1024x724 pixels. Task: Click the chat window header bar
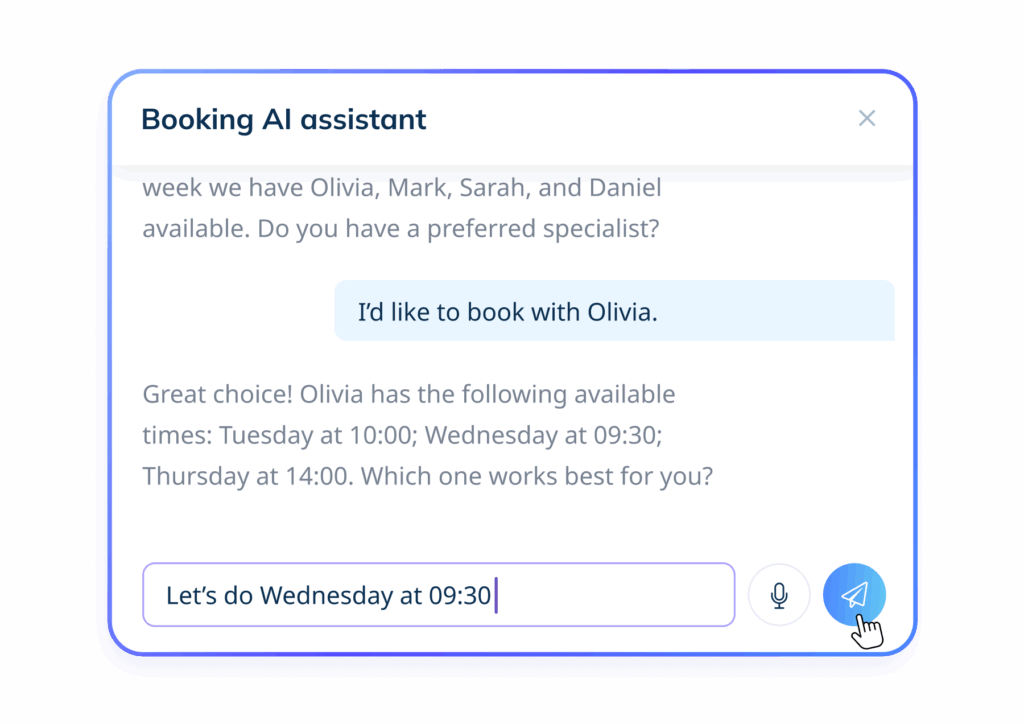[x=512, y=119]
